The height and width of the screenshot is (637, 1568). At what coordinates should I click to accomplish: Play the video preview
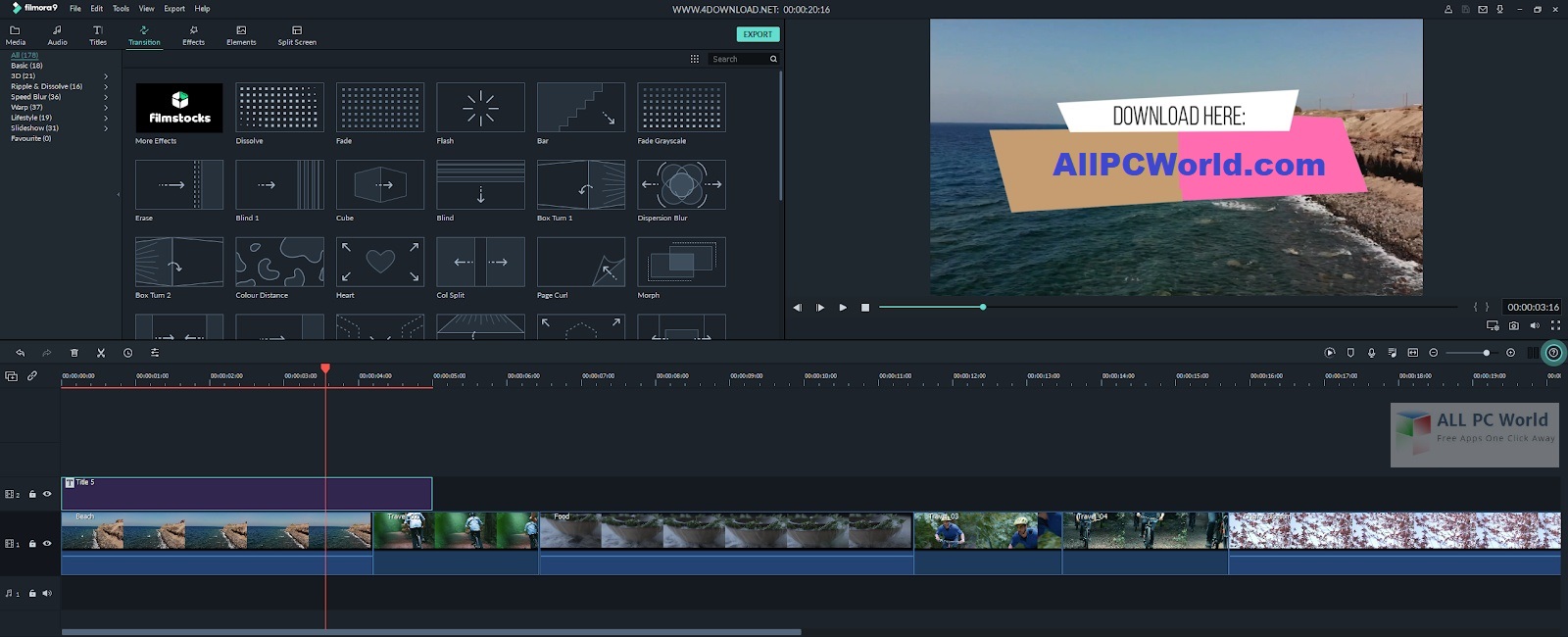coord(843,308)
